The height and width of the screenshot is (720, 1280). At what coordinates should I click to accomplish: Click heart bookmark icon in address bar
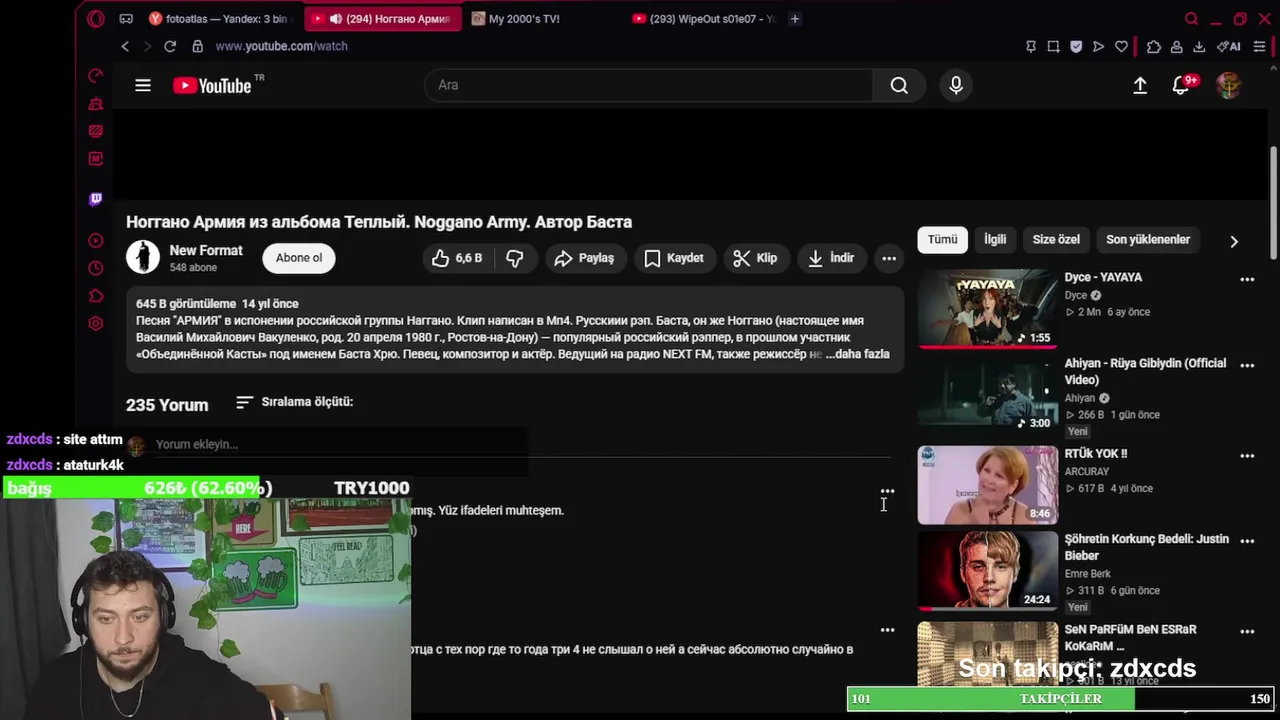pos(1121,46)
